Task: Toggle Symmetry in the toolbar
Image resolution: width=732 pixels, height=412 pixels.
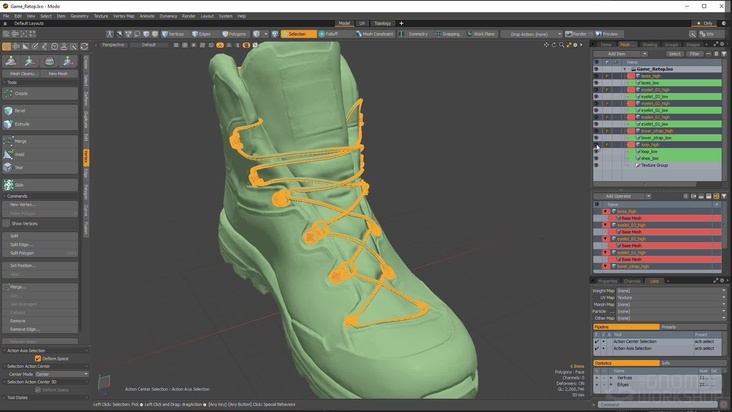Action: pyautogui.click(x=414, y=34)
